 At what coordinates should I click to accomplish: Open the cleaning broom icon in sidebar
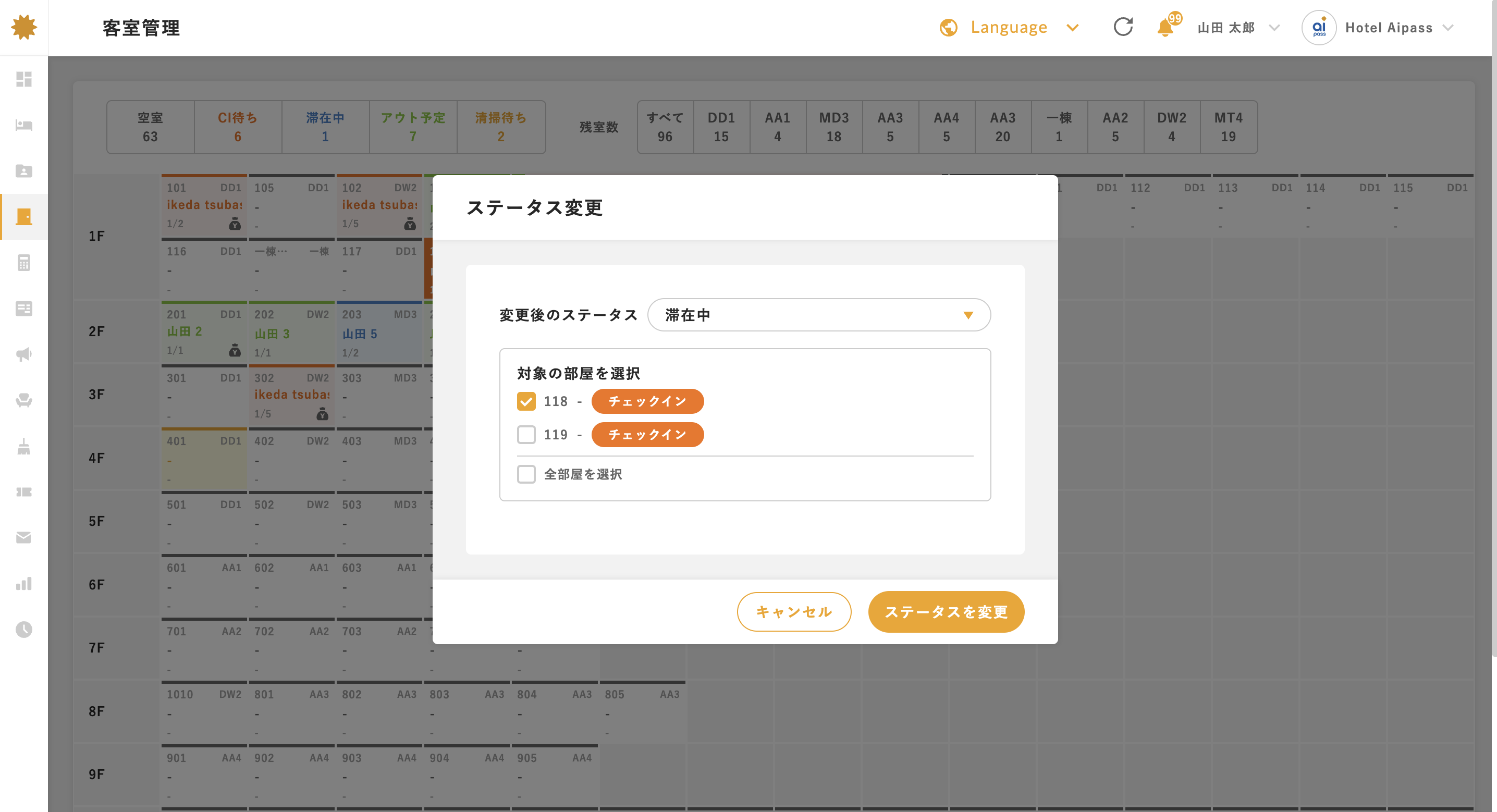pos(24,447)
